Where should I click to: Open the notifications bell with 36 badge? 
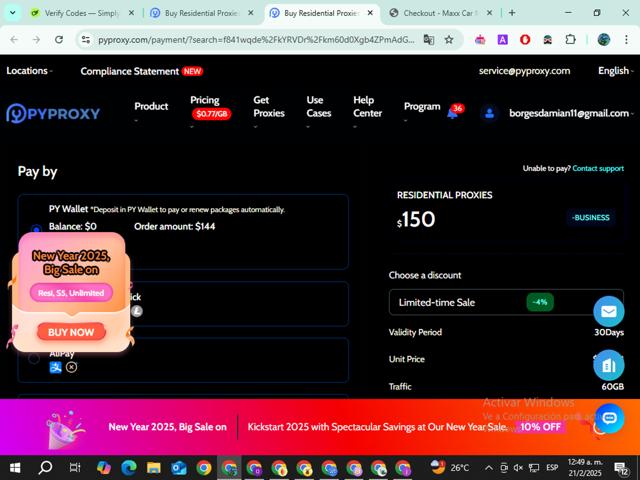452,113
